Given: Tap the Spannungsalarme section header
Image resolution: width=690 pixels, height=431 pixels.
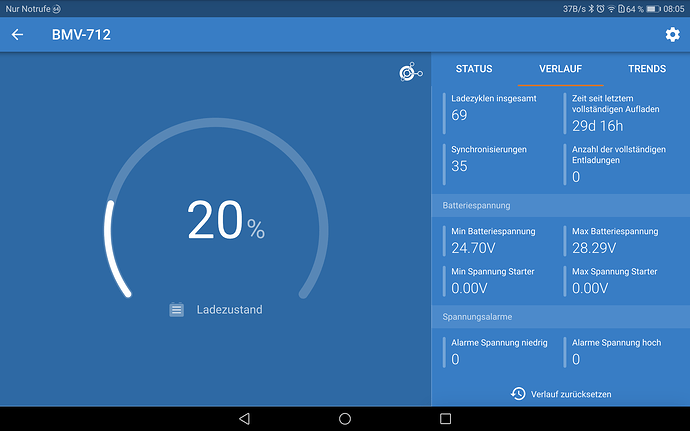Looking at the screenshot, I should (561, 317).
